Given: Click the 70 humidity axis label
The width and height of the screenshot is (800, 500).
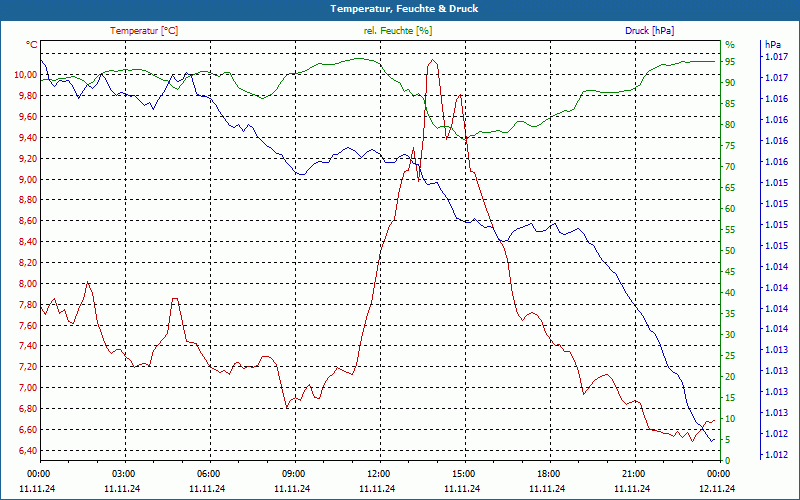Looking at the screenshot, I should coord(730,167).
